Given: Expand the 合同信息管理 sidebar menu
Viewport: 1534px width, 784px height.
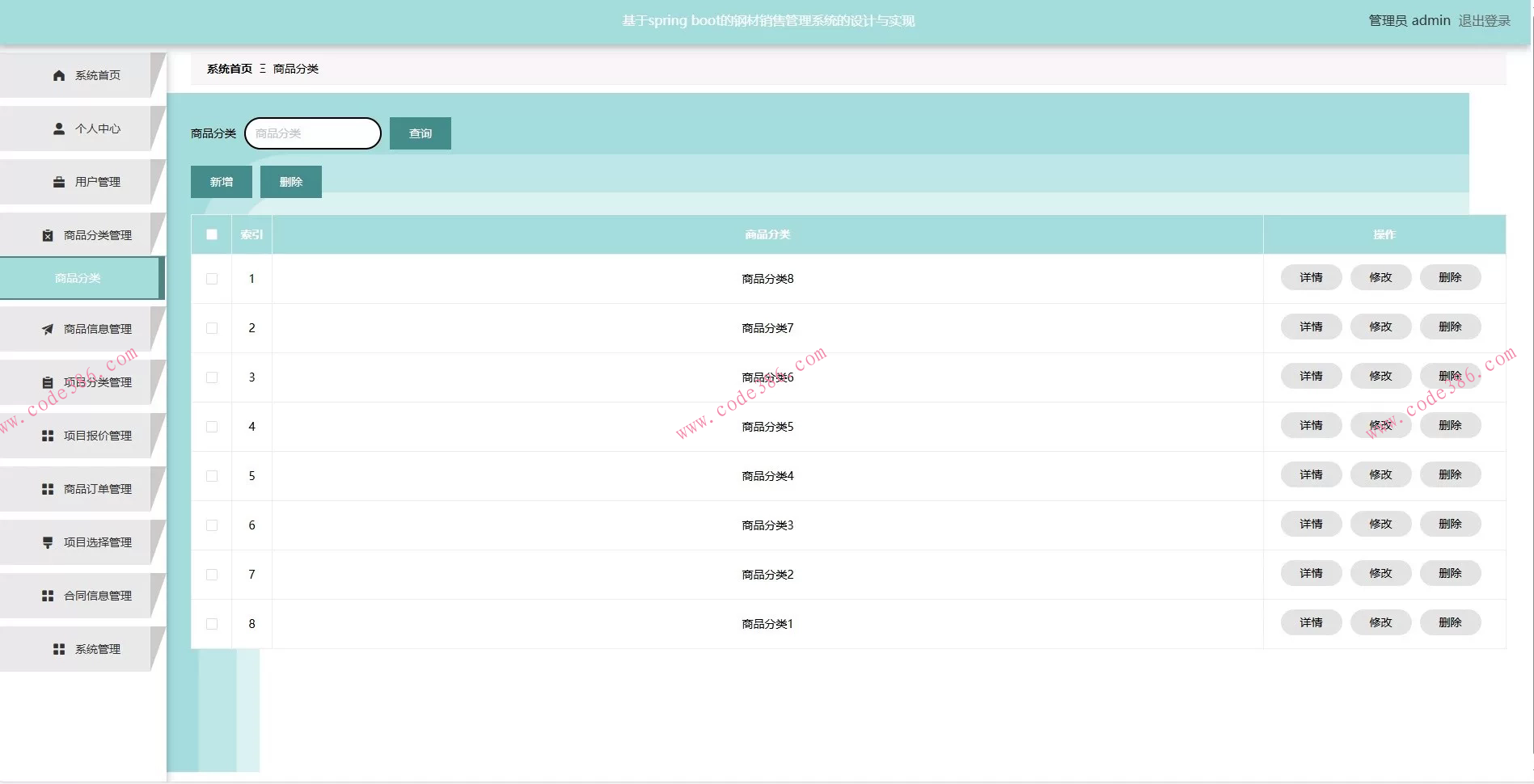Looking at the screenshot, I should (x=97, y=596).
